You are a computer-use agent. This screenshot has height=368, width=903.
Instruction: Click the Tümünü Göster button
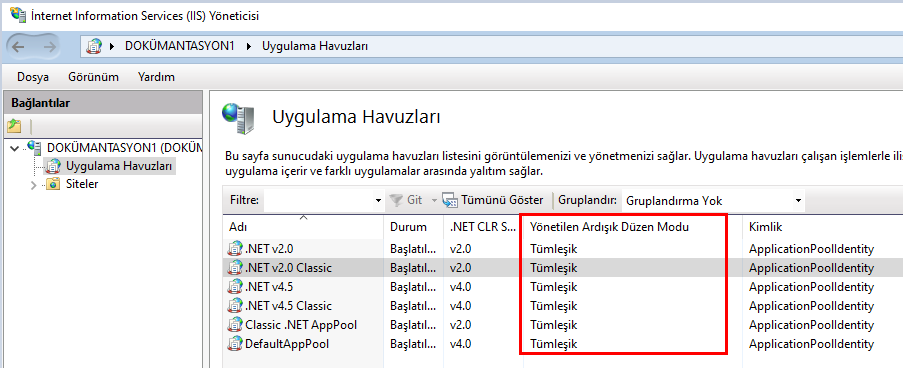(493, 200)
